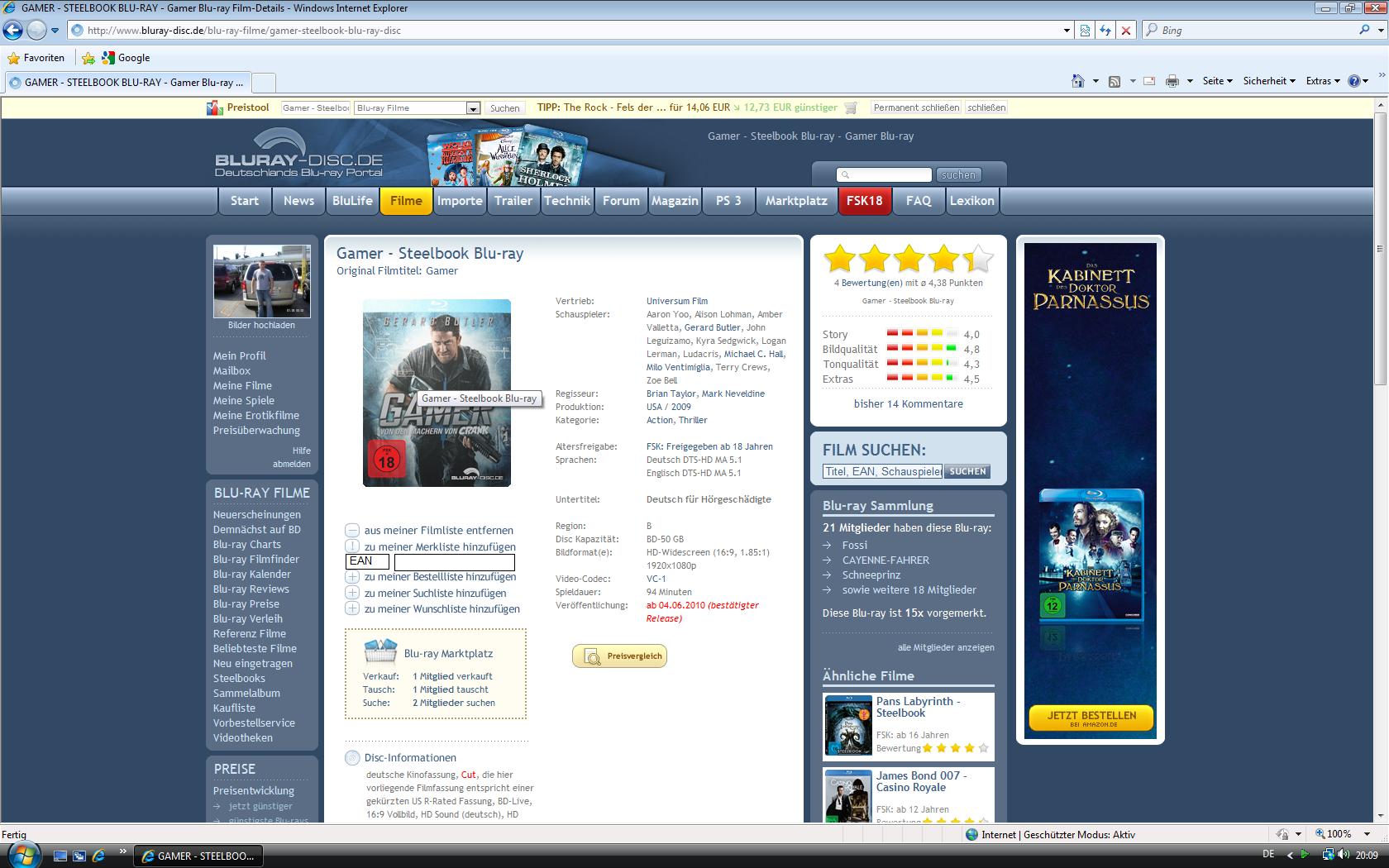
Task: Click the GAMER - STEELBOO taskbar button
Action: click(x=199, y=856)
